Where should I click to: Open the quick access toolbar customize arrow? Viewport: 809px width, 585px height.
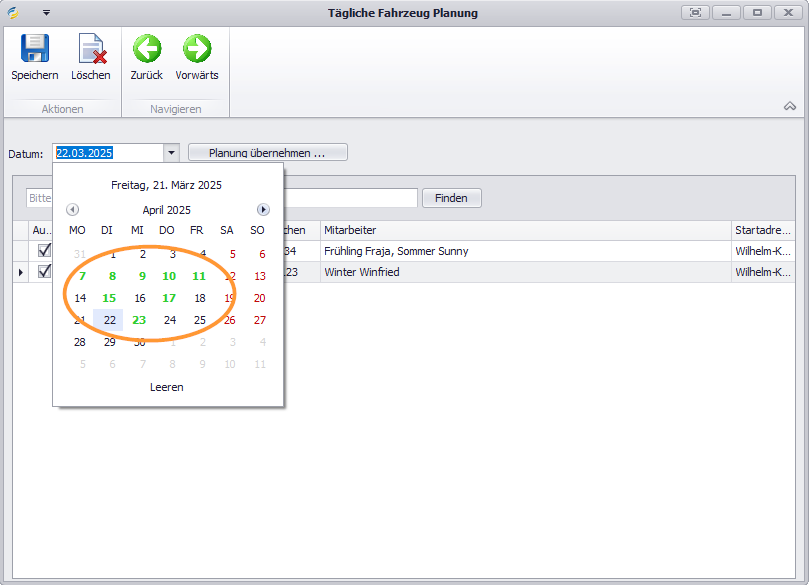pos(46,13)
